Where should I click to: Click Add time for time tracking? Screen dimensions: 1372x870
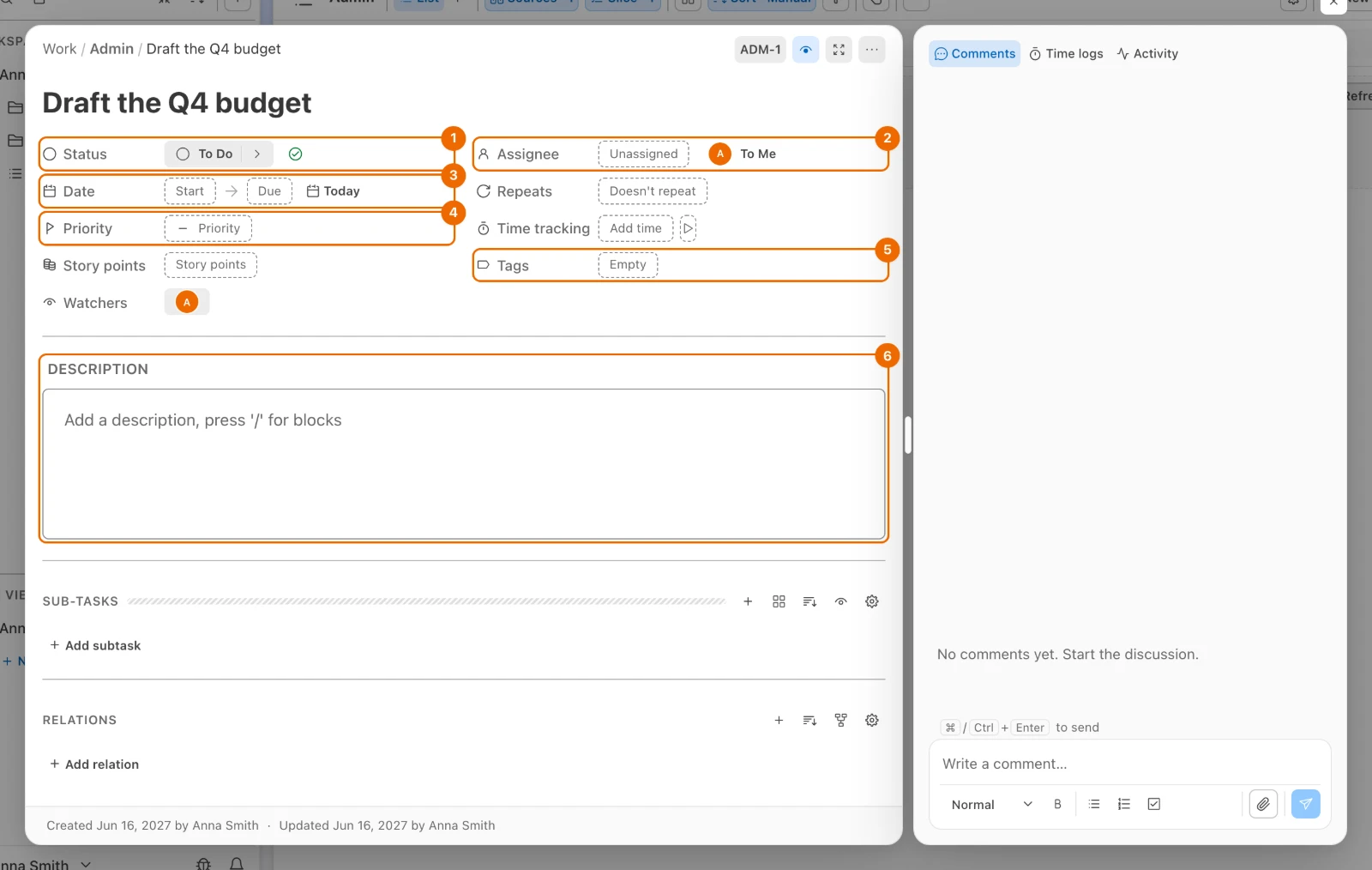click(635, 228)
